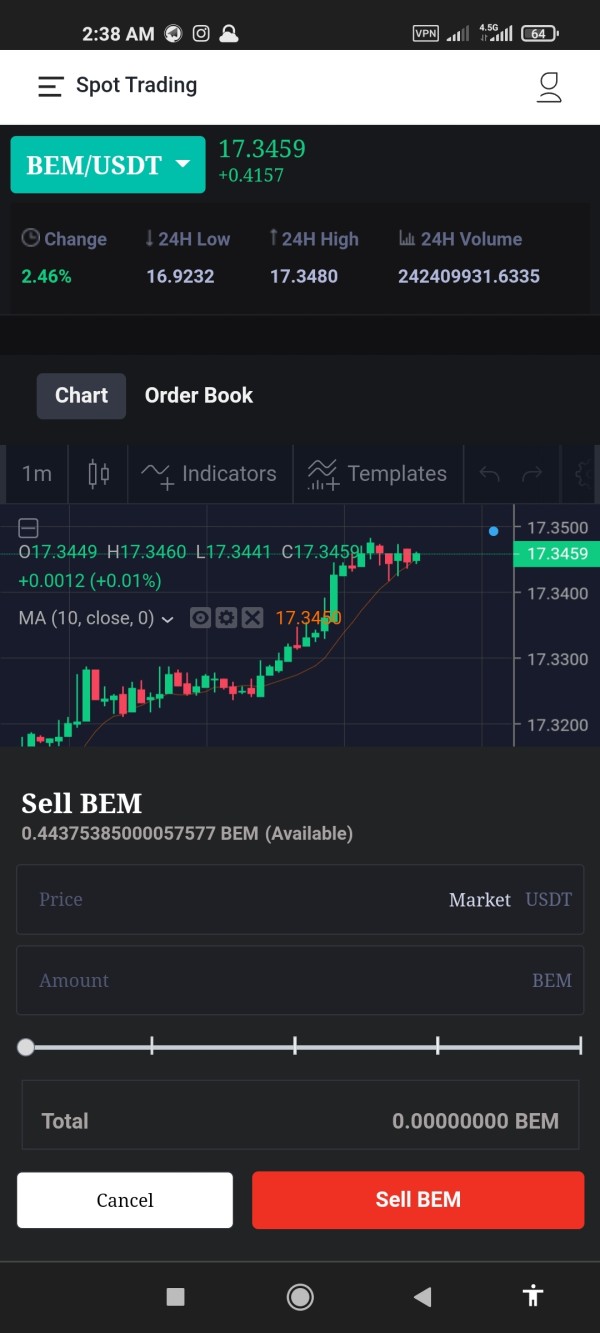Open the hamburger menu next to Spot Trading
This screenshot has width=600, height=1333.
50,87
